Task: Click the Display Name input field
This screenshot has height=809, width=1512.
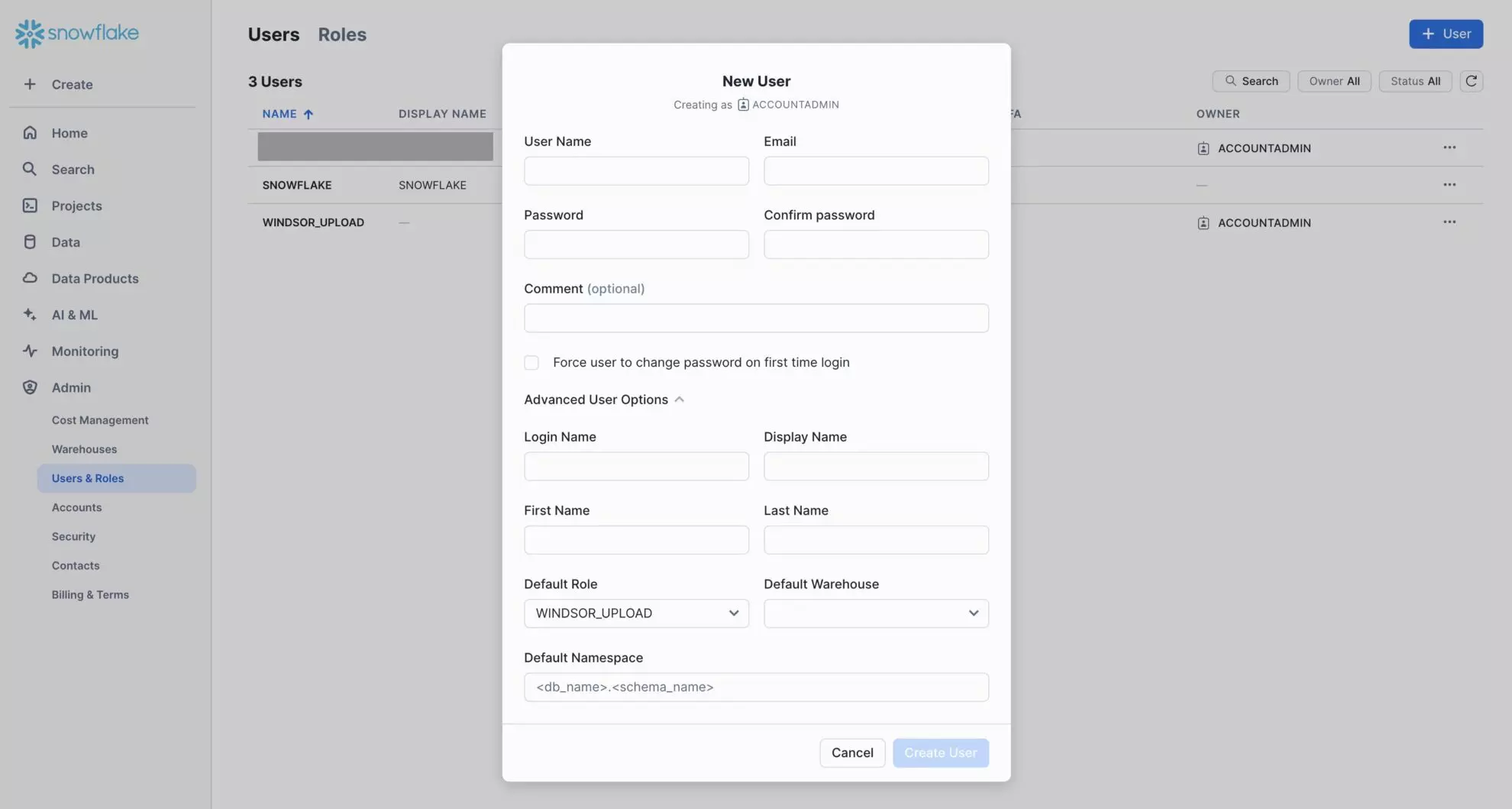Action: click(x=876, y=466)
